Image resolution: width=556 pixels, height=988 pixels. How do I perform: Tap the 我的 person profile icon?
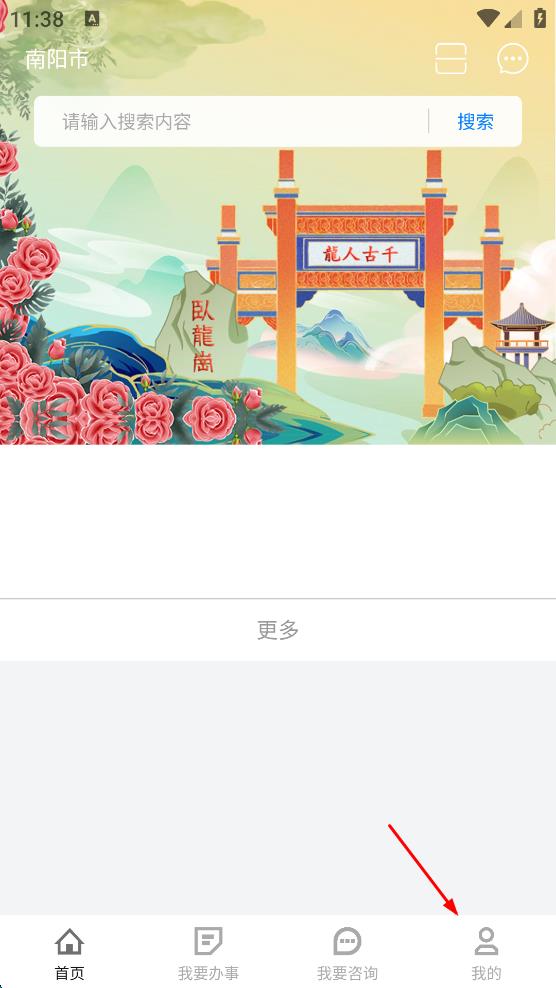click(486, 941)
